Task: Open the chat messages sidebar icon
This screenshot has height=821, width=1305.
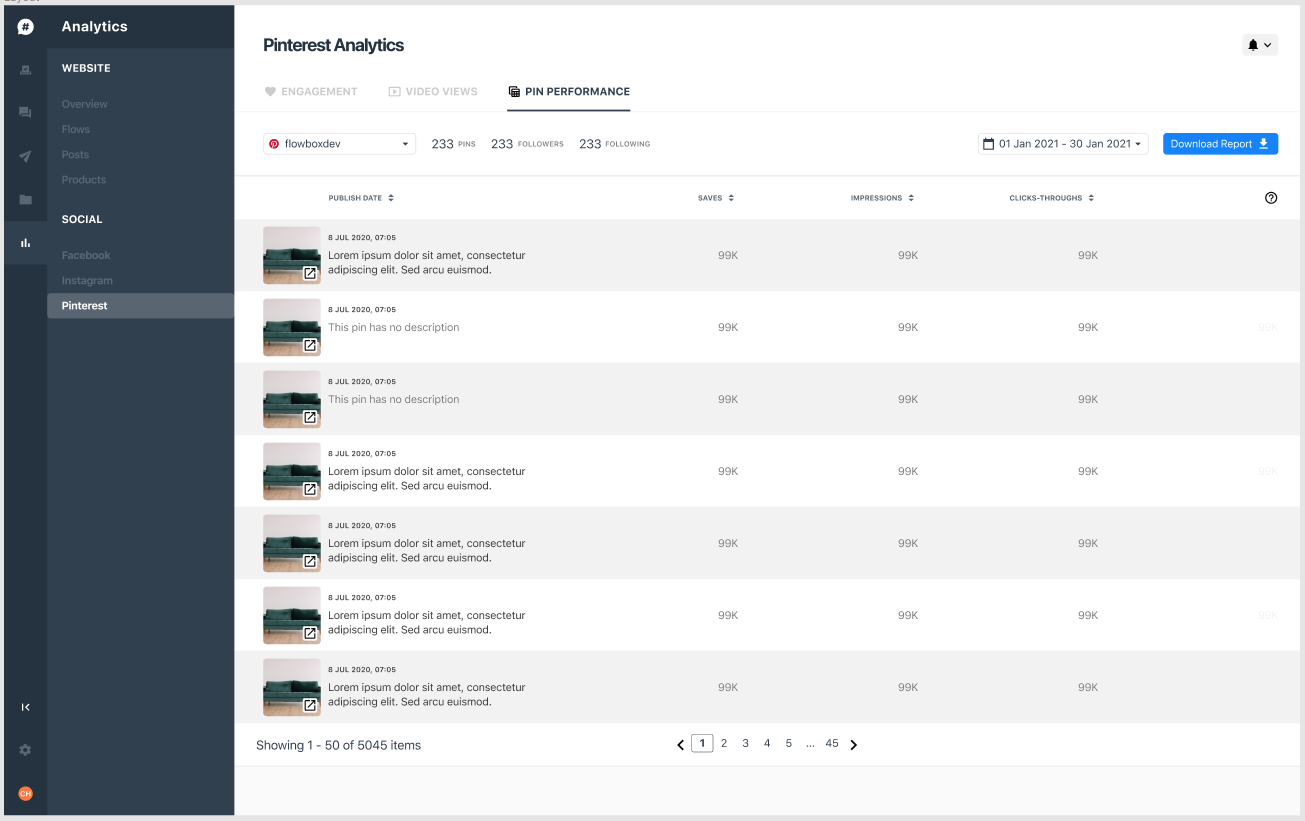Action: coord(25,113)
